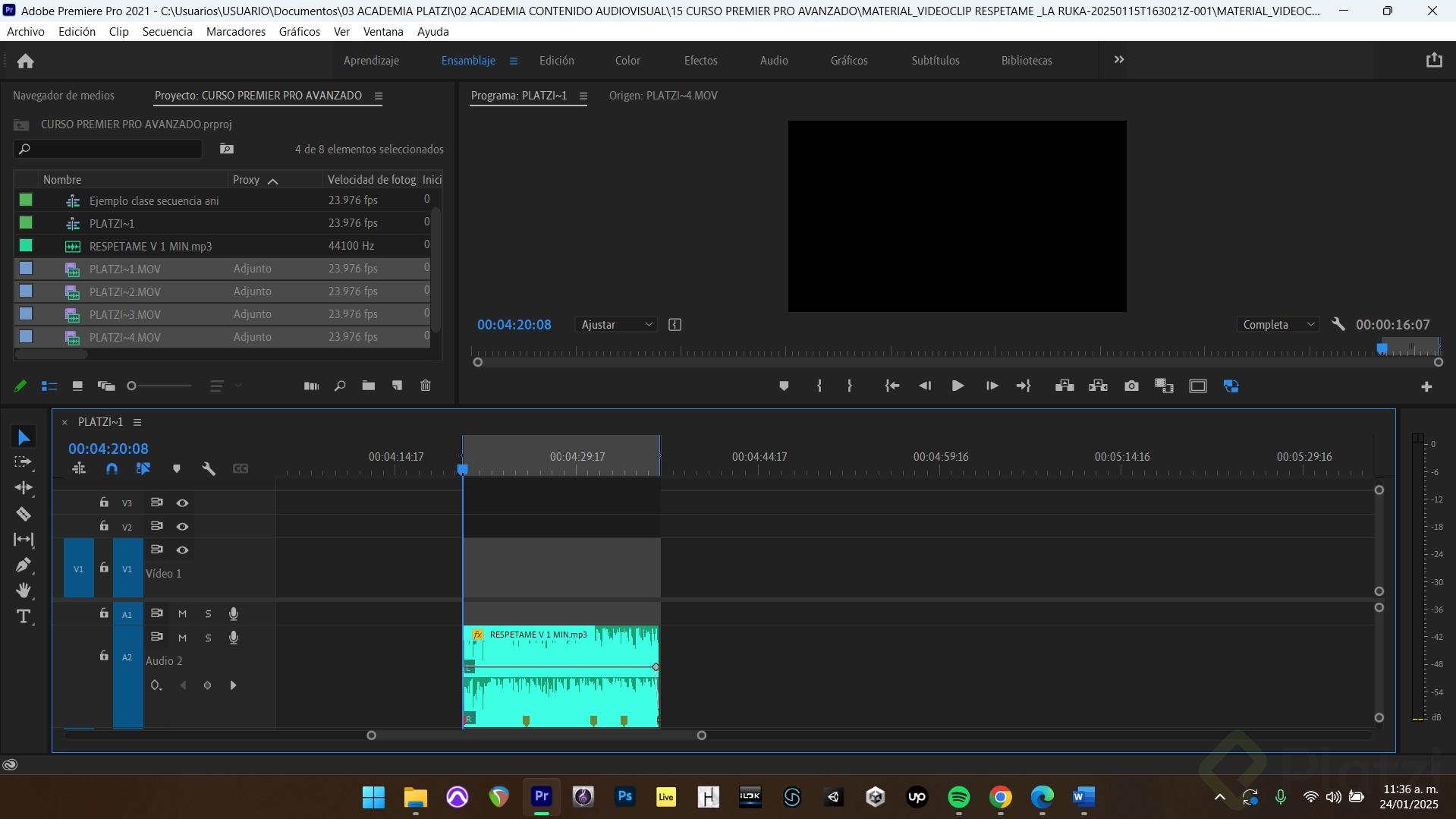
Task: Toggle lock on track V2
Action: click(x=104, y=526)
